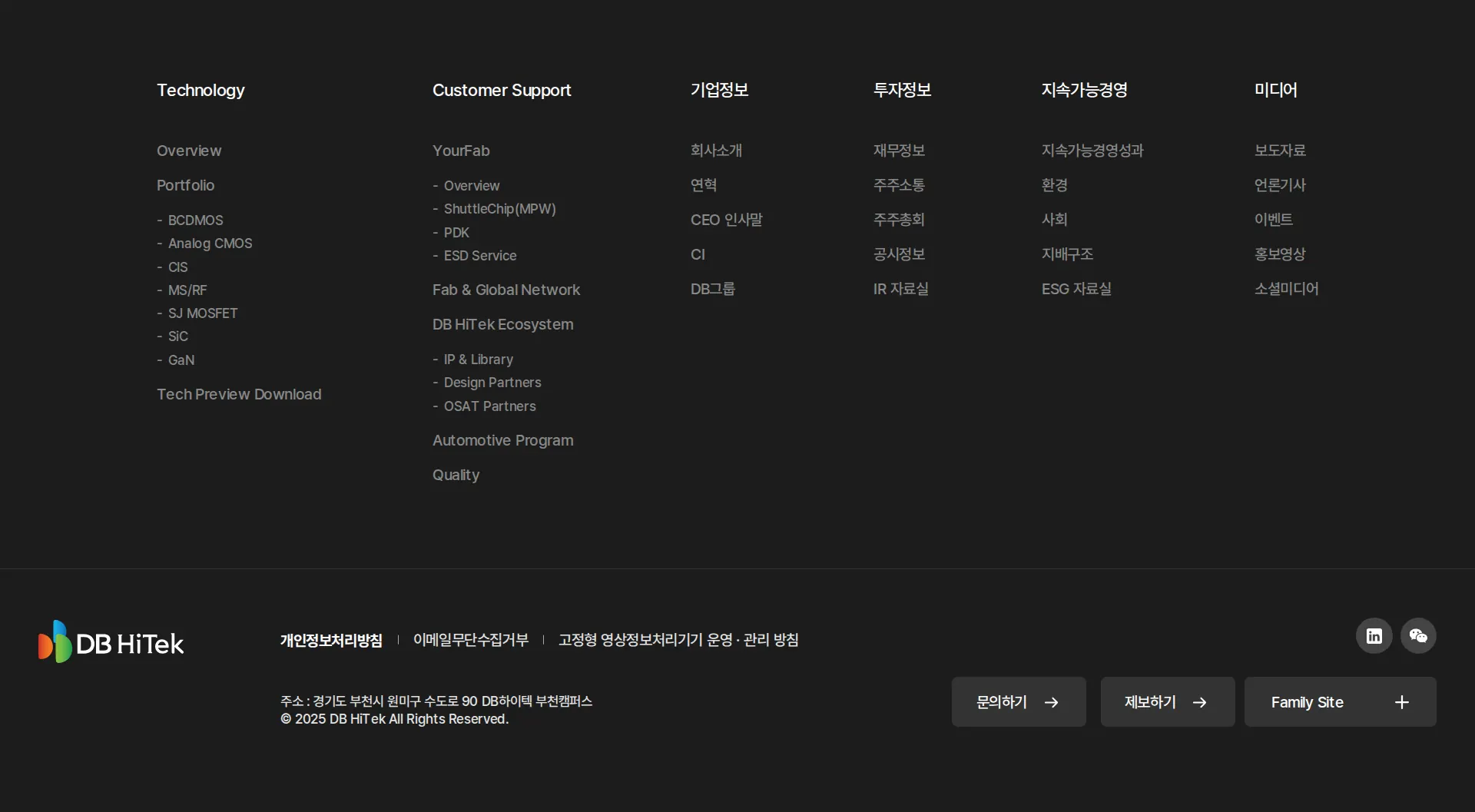Open the 개인정보처리방침 link
Image resolution: width=1475 pixels, height=812 pixels.
tap(331, 641)
